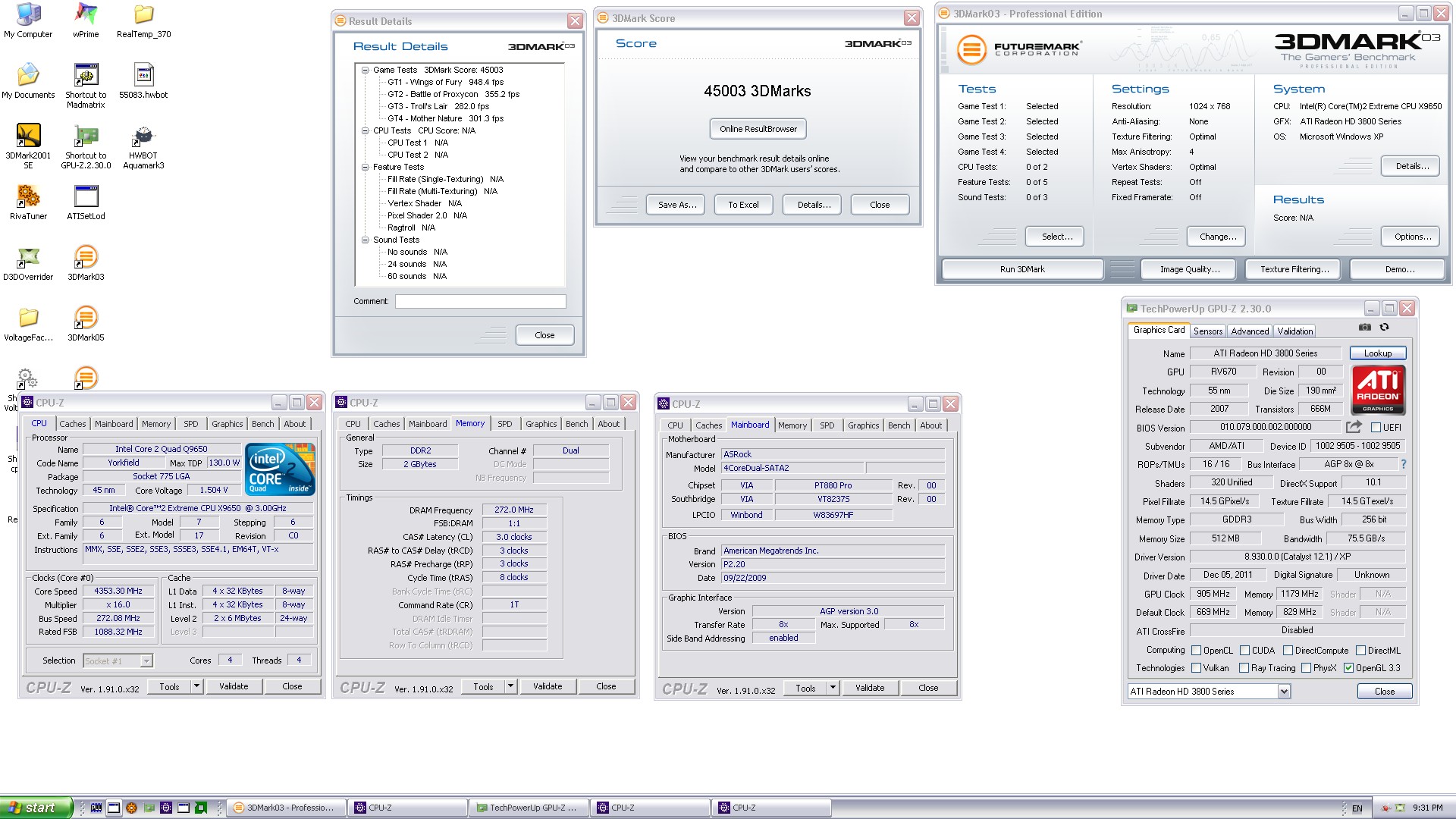Viewport: 1456px width, 819px height.
Task: Click the BIOS export arrow icon in GPU-Z
Action: (1354, 427)
